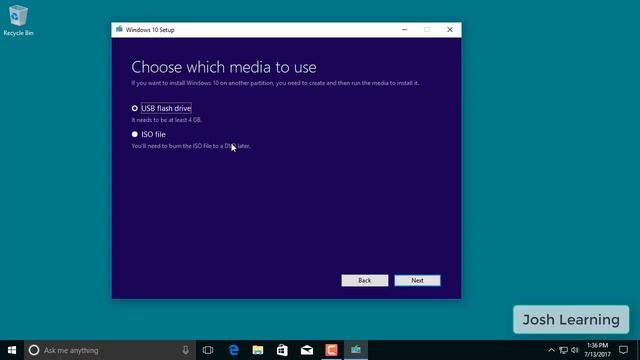Launch Microsoft Edge from taskbar
640x360 pixels.
tap(233, 350)
